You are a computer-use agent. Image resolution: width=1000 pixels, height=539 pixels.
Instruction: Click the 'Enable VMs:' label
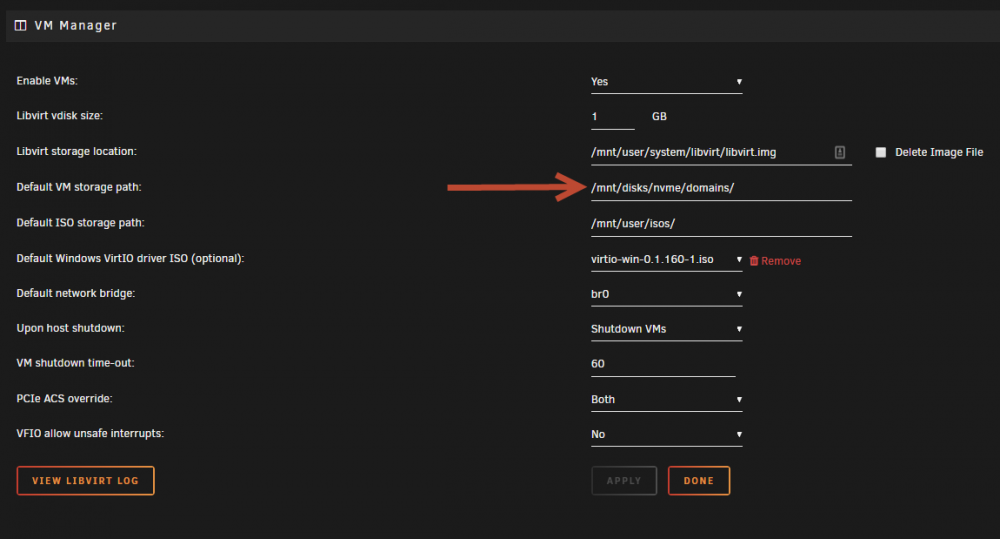click(47, 81)
